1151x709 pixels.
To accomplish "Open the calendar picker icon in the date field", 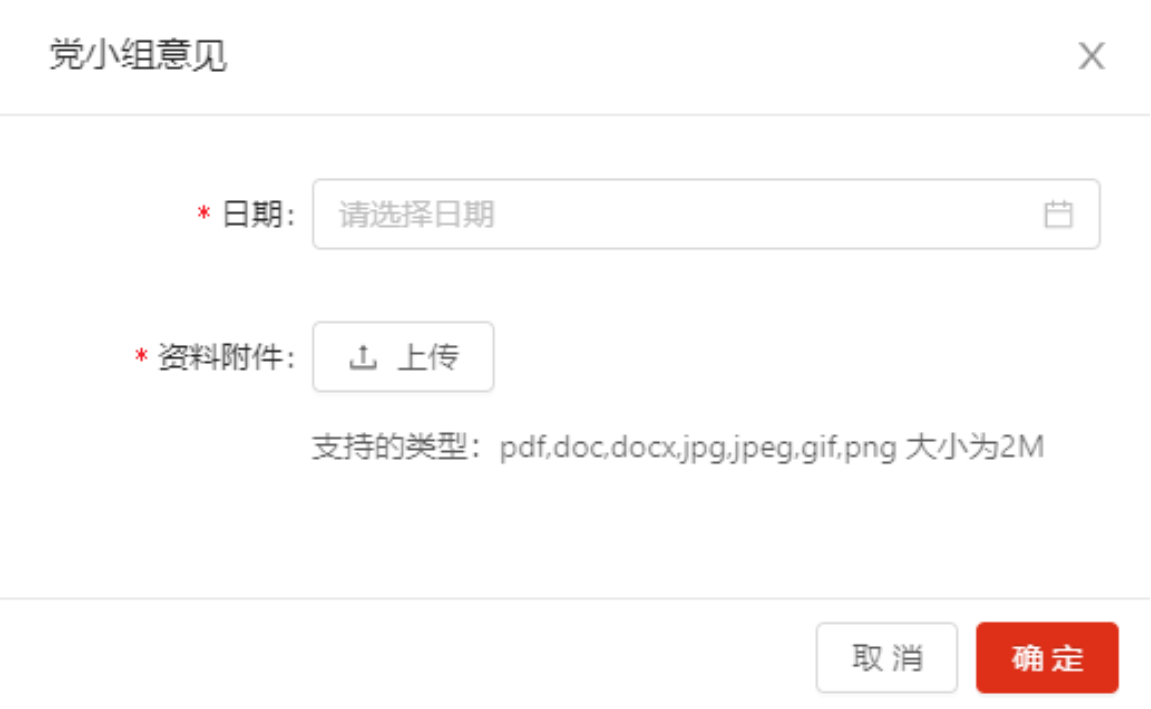I will (1058, 214).
